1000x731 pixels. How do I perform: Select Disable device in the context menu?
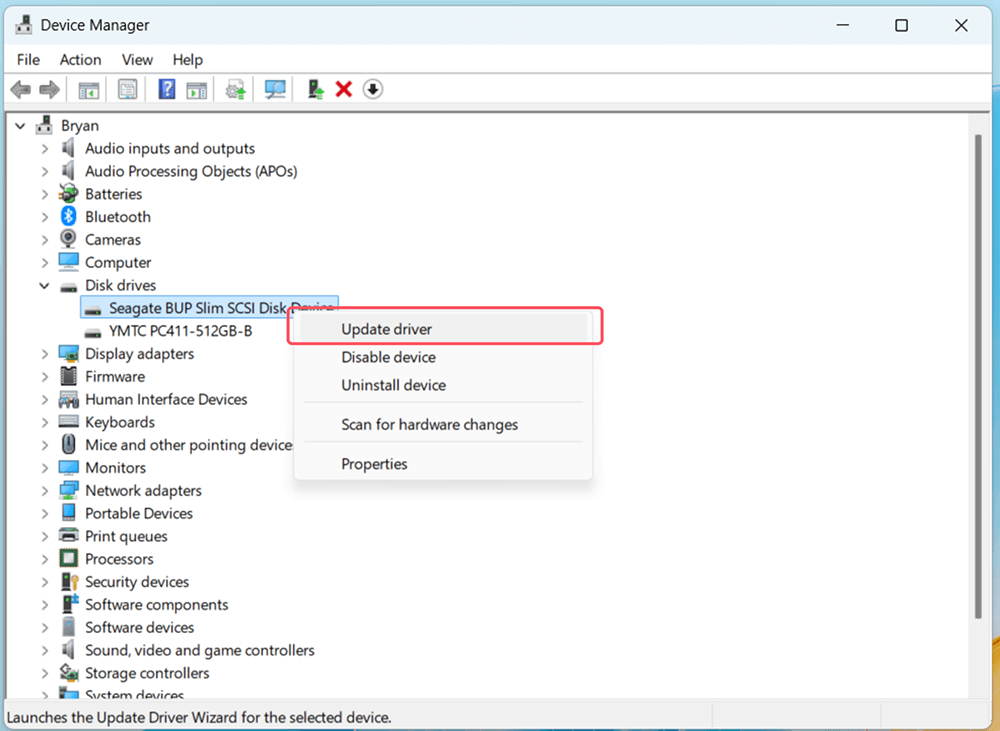click(x=388, y=357)
